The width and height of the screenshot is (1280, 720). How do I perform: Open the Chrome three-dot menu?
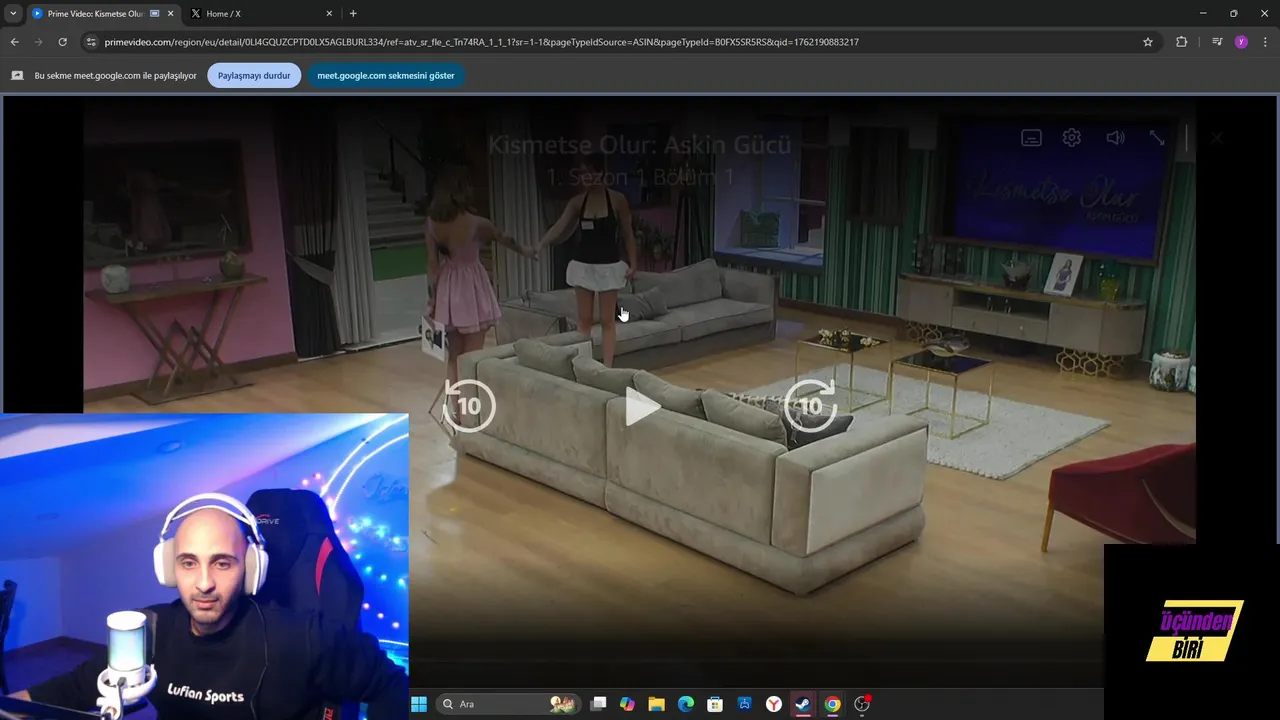1265,42
